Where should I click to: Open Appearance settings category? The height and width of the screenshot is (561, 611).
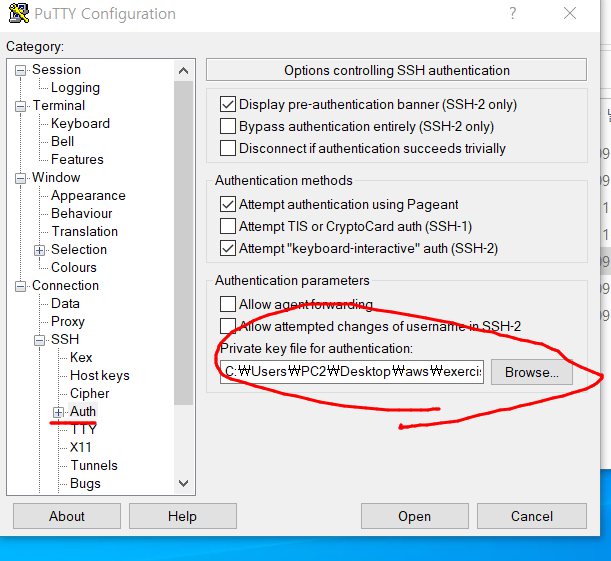point(88,196)
